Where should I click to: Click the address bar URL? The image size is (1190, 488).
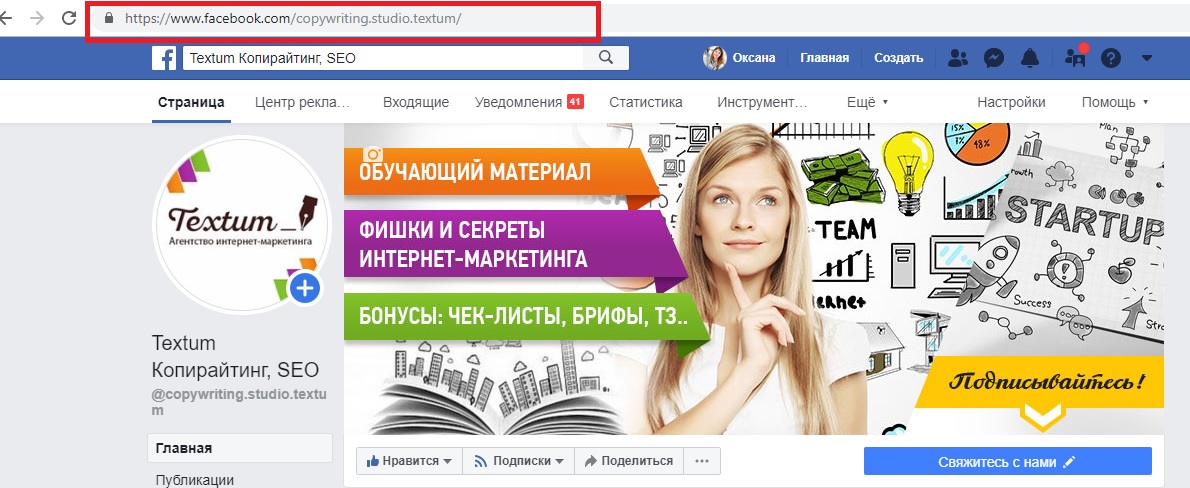point(292,18)
